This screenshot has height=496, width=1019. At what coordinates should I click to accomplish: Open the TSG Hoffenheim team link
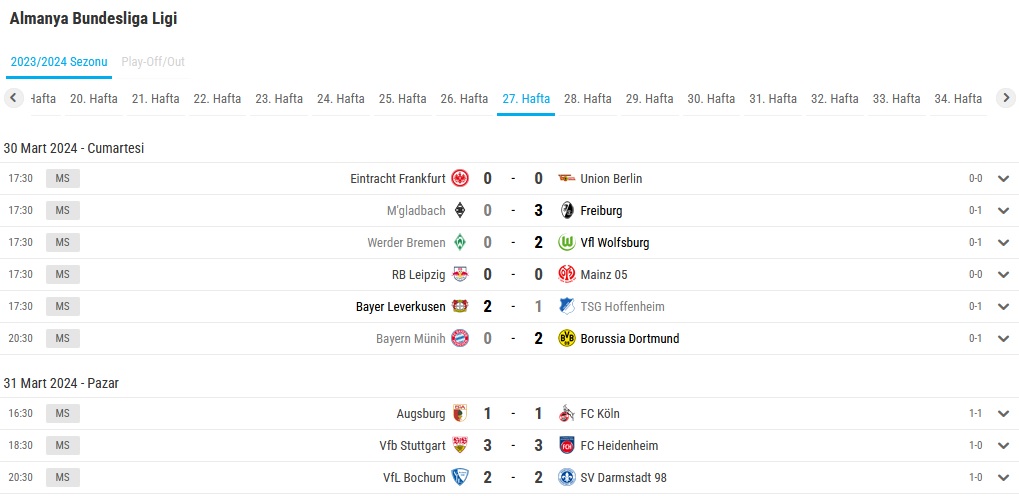(623, 306)
